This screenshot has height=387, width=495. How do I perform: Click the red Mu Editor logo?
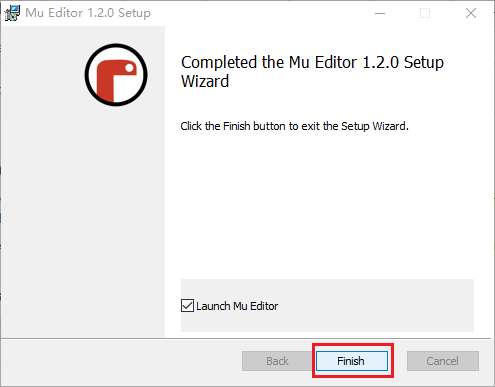point(116,75)
